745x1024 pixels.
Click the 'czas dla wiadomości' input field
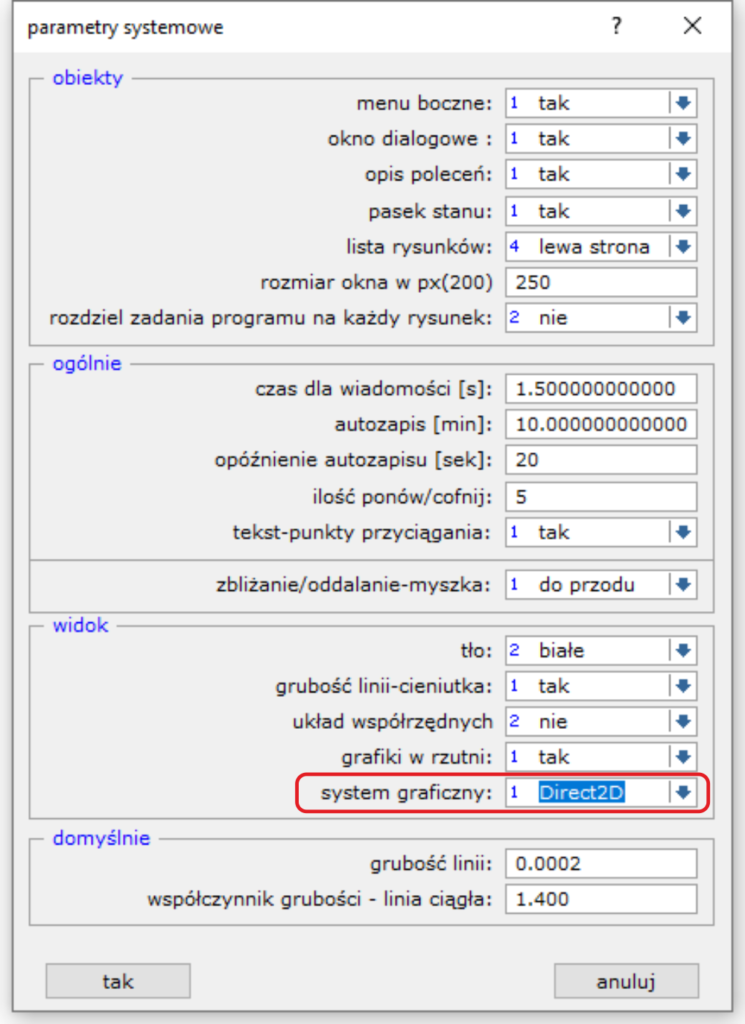click(601, 389)
